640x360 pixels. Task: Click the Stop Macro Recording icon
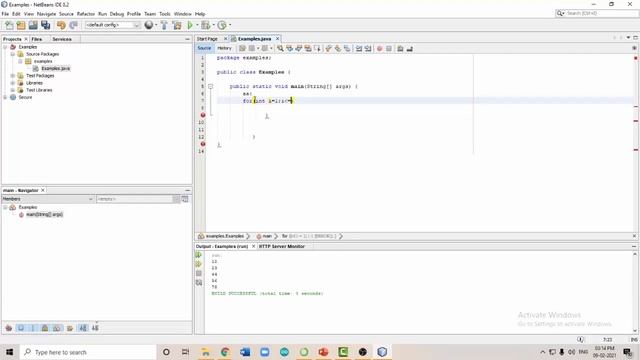click(x=389, y=49)
